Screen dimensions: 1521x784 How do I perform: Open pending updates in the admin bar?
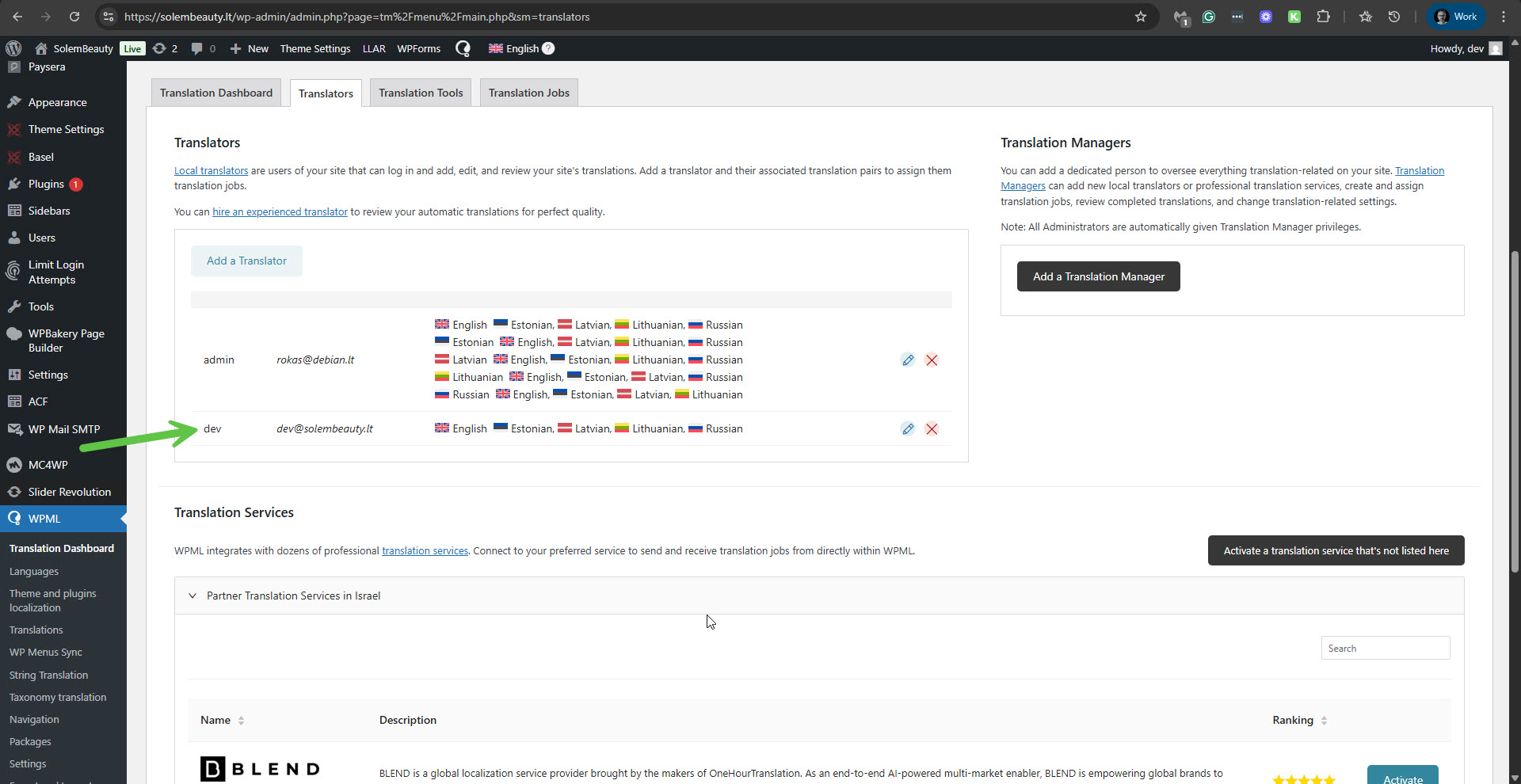pyautogui.click(x=165, y=48)
